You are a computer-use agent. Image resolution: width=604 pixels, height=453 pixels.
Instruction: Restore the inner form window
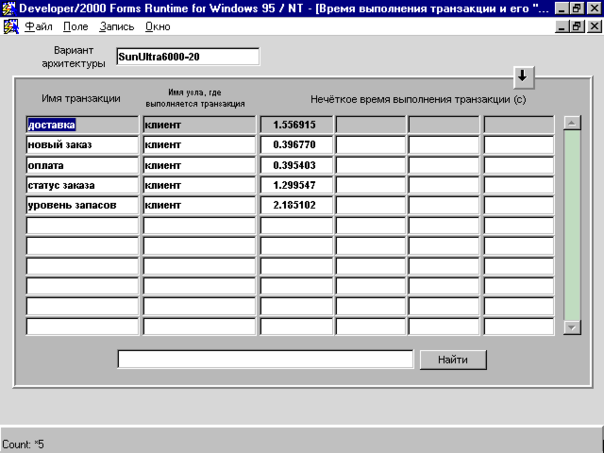(577, 26)
